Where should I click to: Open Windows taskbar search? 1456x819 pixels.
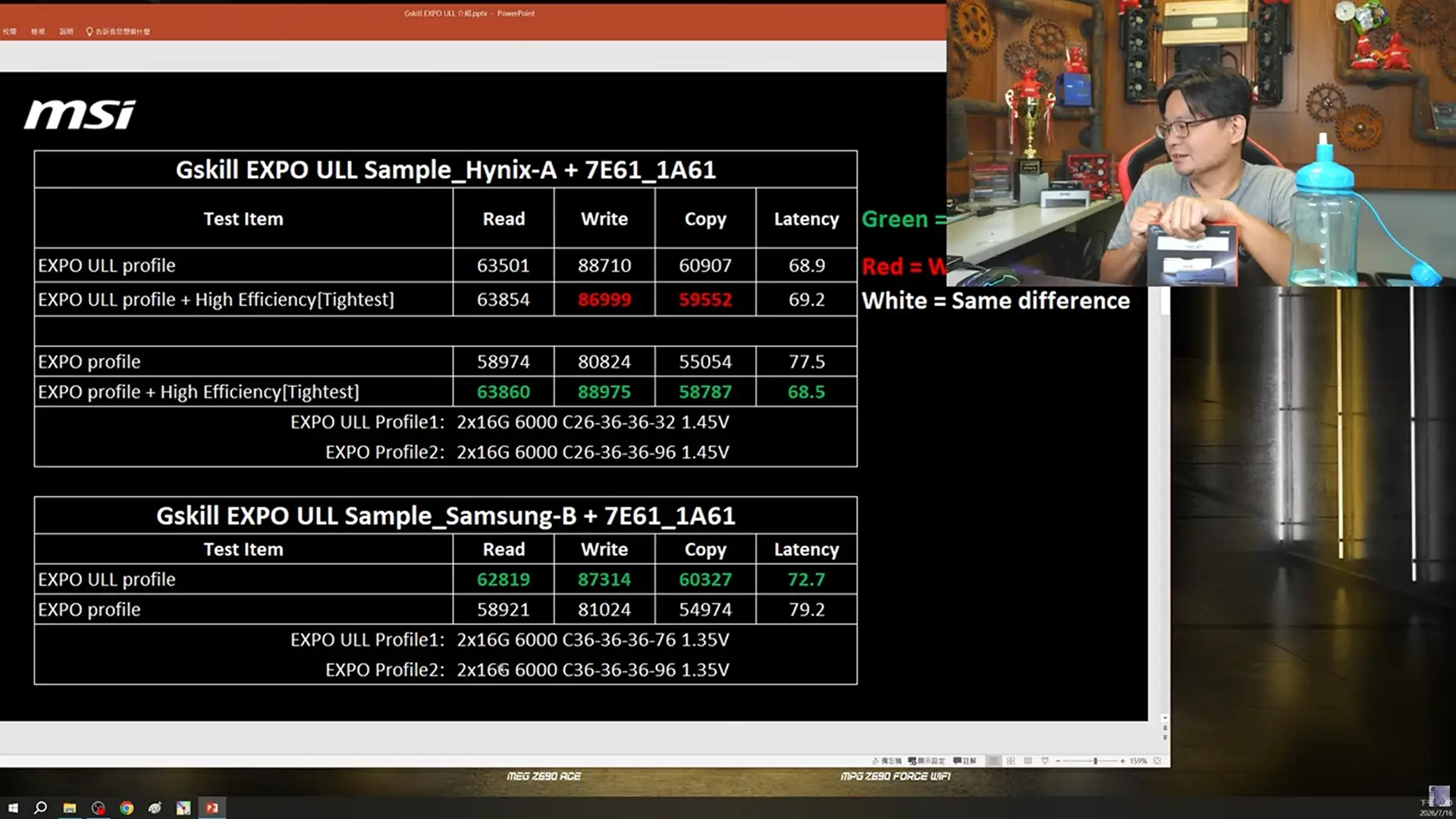(41, 808)
